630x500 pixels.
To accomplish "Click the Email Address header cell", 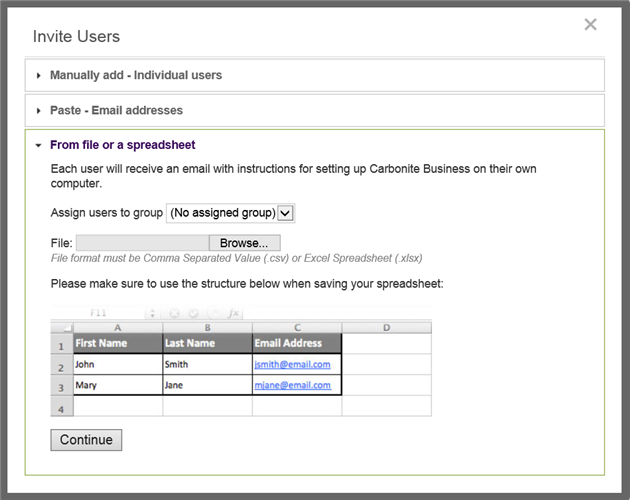I will click(x=297, y=343).
